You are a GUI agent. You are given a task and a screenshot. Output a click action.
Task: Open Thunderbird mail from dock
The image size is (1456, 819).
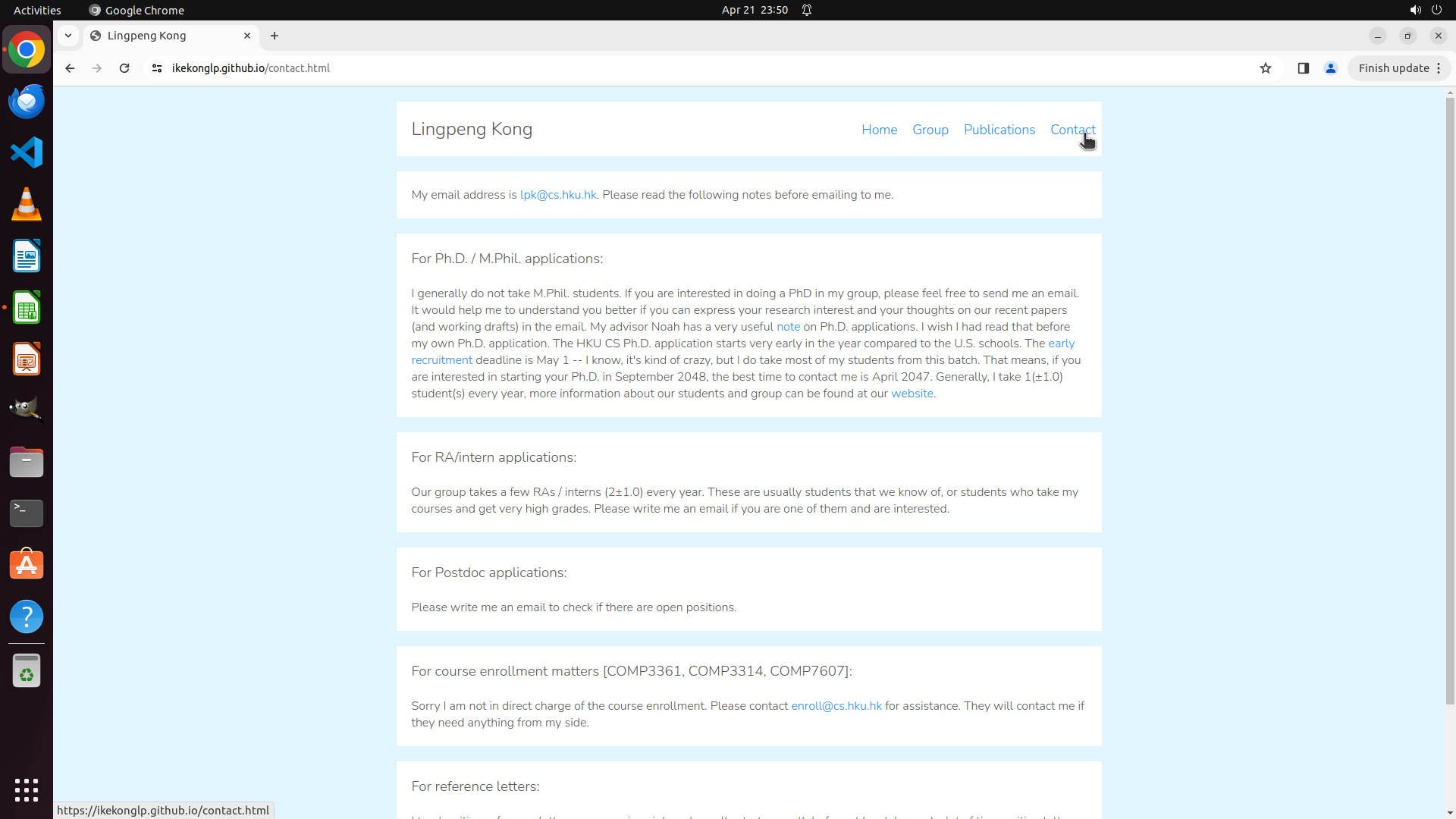pyautogui.click(x=27, y=101)
